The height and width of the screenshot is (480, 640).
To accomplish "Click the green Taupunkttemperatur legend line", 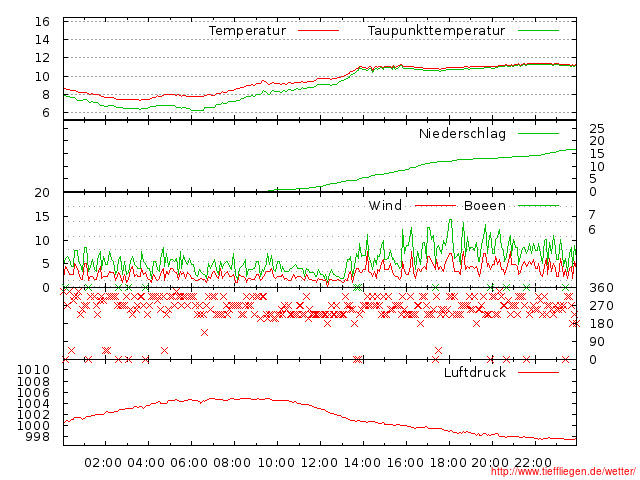I will point(538,31).
